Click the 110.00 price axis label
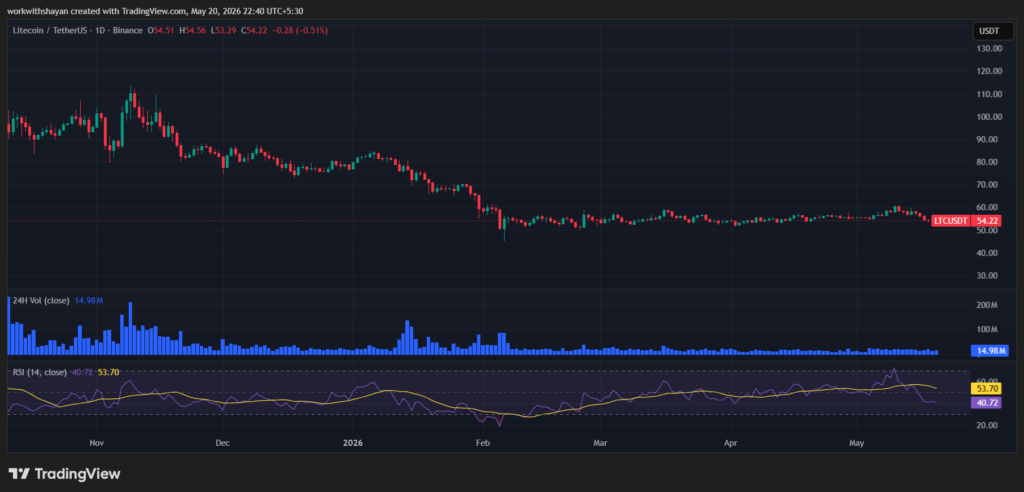Screen dimensions: 1024x492 (989, 94)
